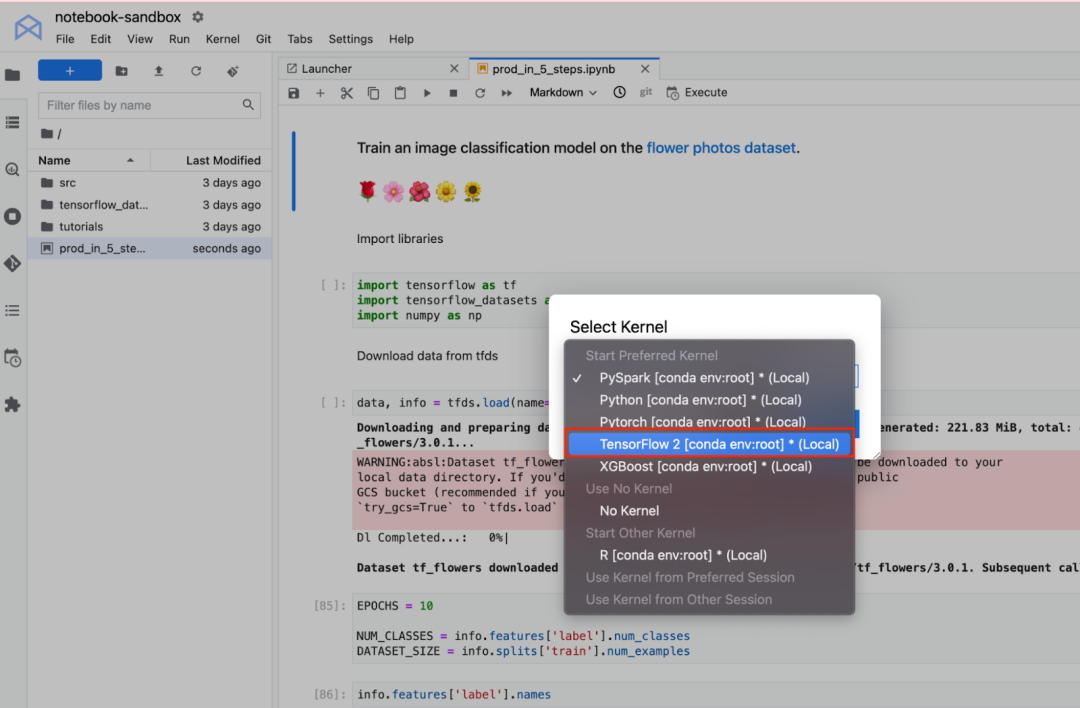The image size is (1080, 708).
Task: Select TensorFlow 2 kernel option
Action: point(709,444)
